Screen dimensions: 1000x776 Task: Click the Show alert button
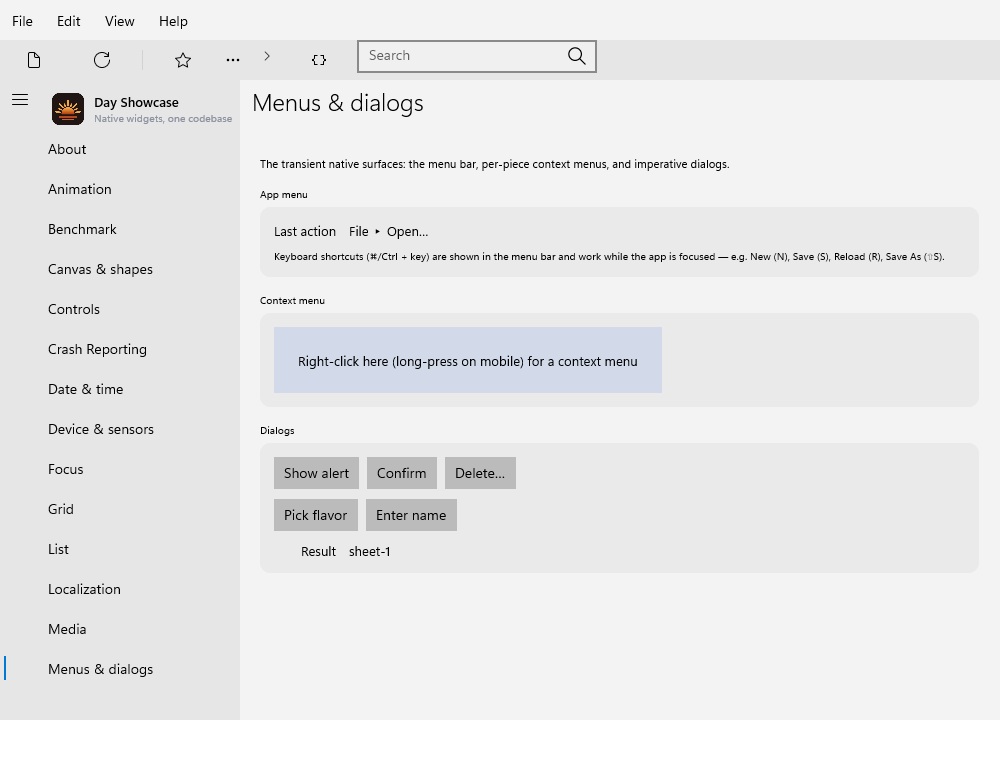(x=316, y=473)
